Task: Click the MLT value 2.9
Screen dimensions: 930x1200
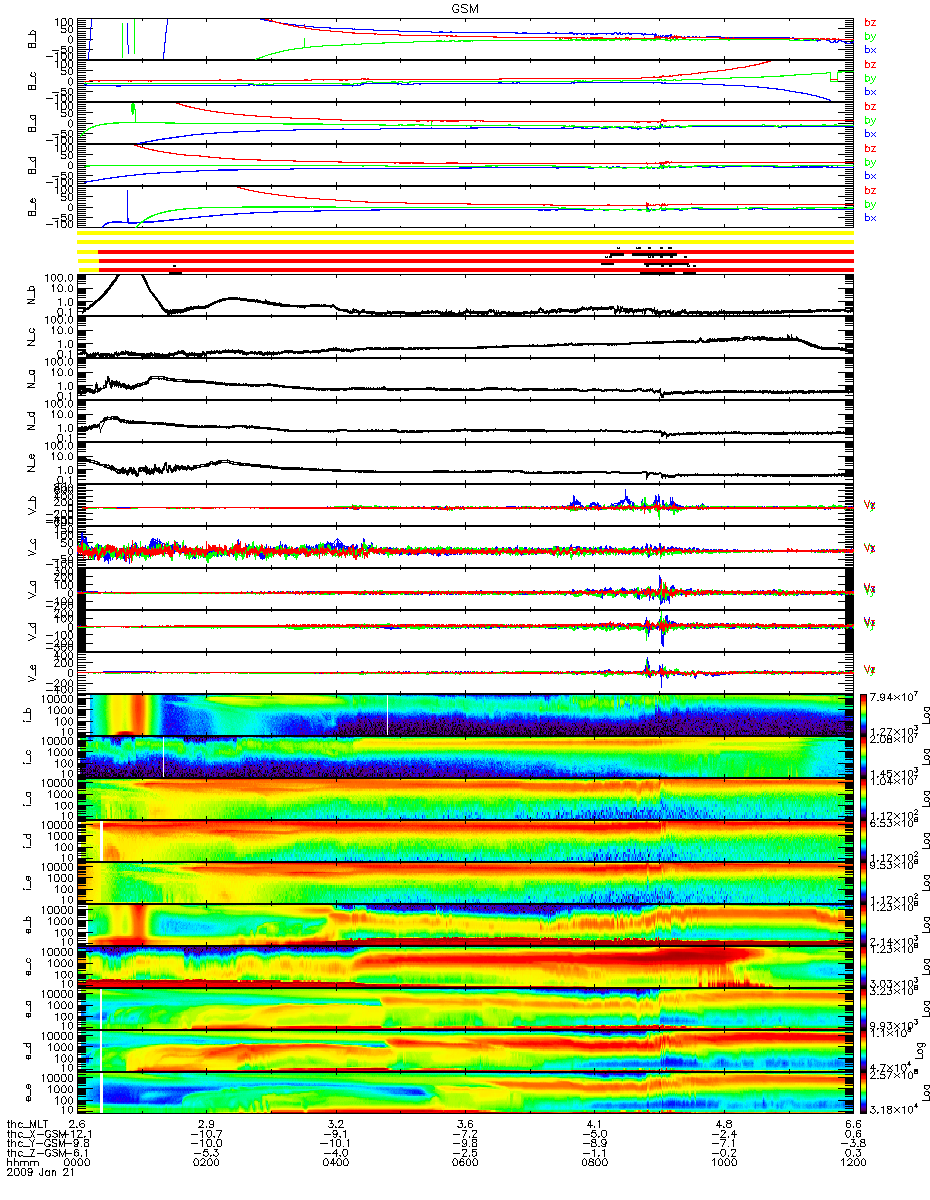Action: pos(208,1126)
